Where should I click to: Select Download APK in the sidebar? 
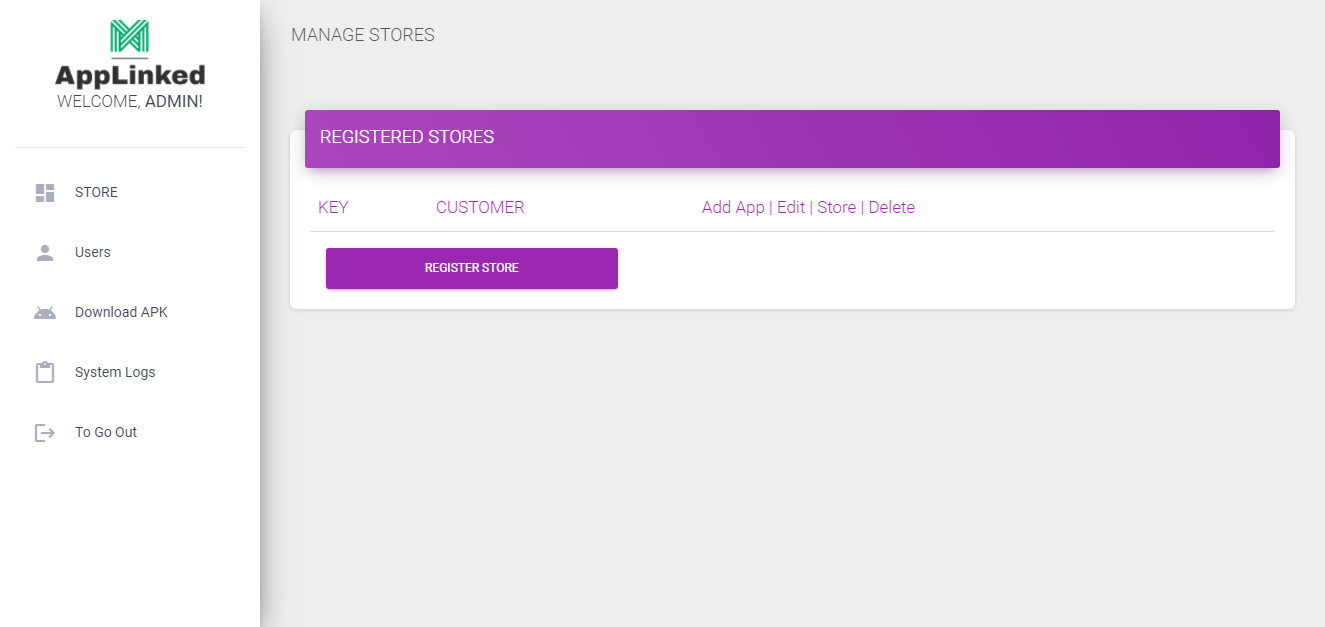pos(121,313)
